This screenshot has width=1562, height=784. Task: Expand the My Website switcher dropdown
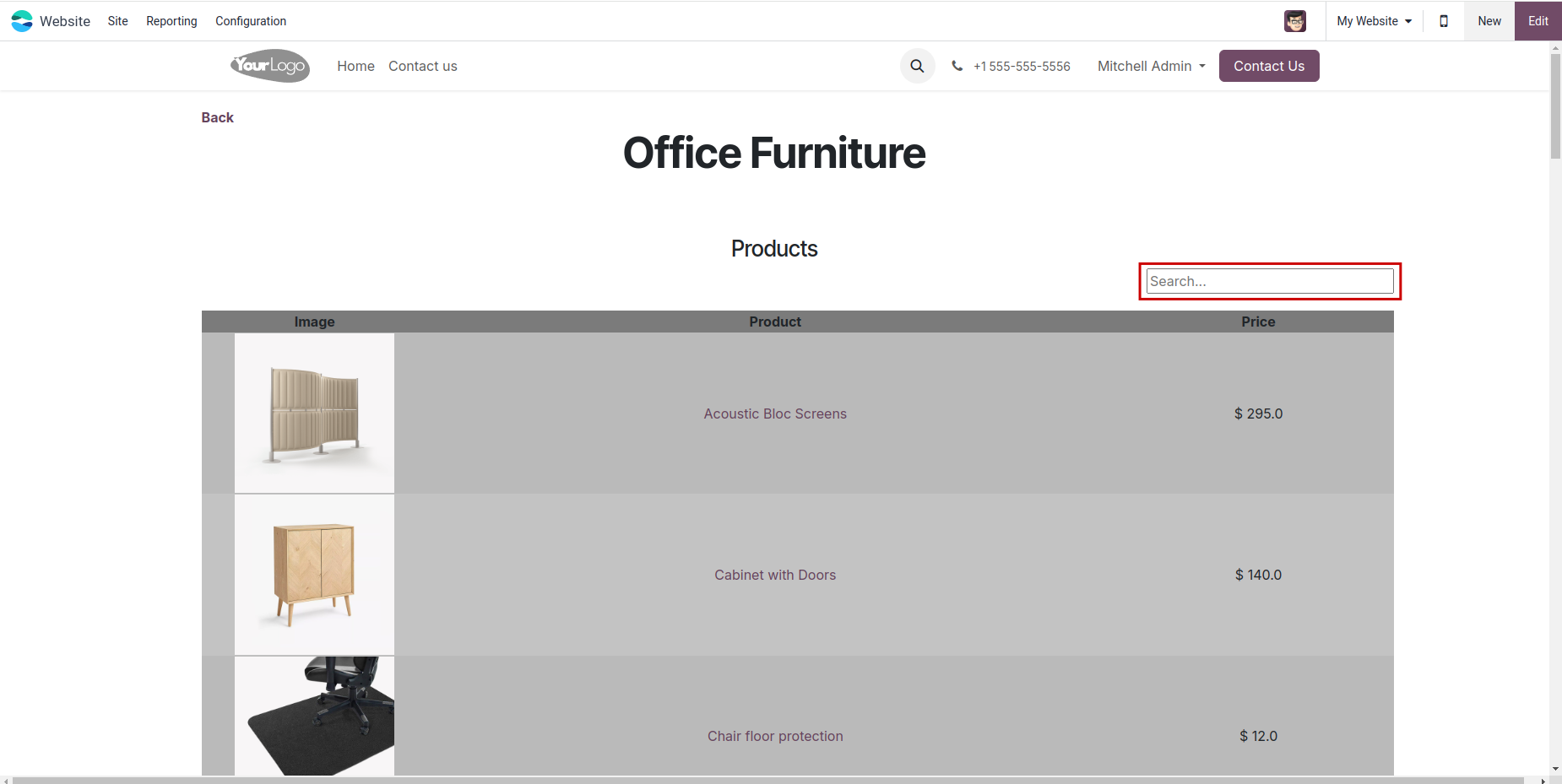[1374, 21]
